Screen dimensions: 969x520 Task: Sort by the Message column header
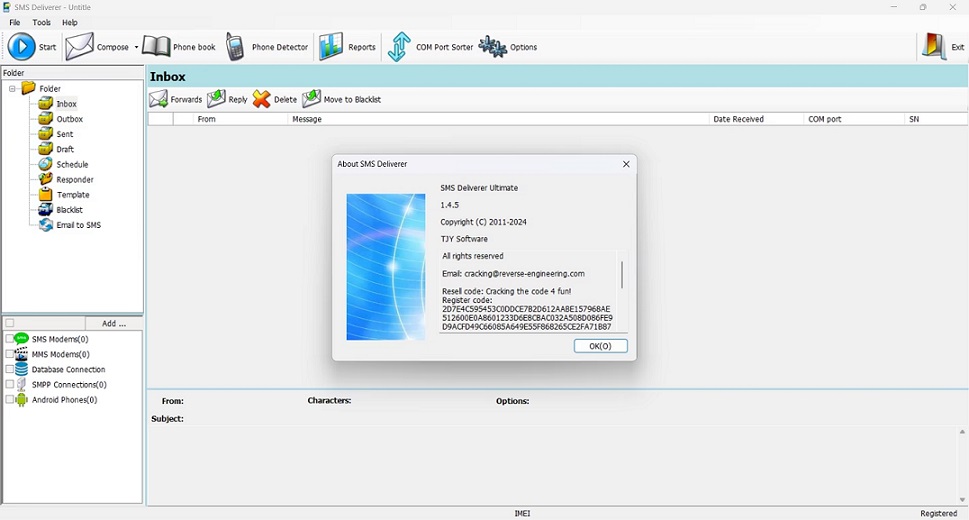[499, 119]
